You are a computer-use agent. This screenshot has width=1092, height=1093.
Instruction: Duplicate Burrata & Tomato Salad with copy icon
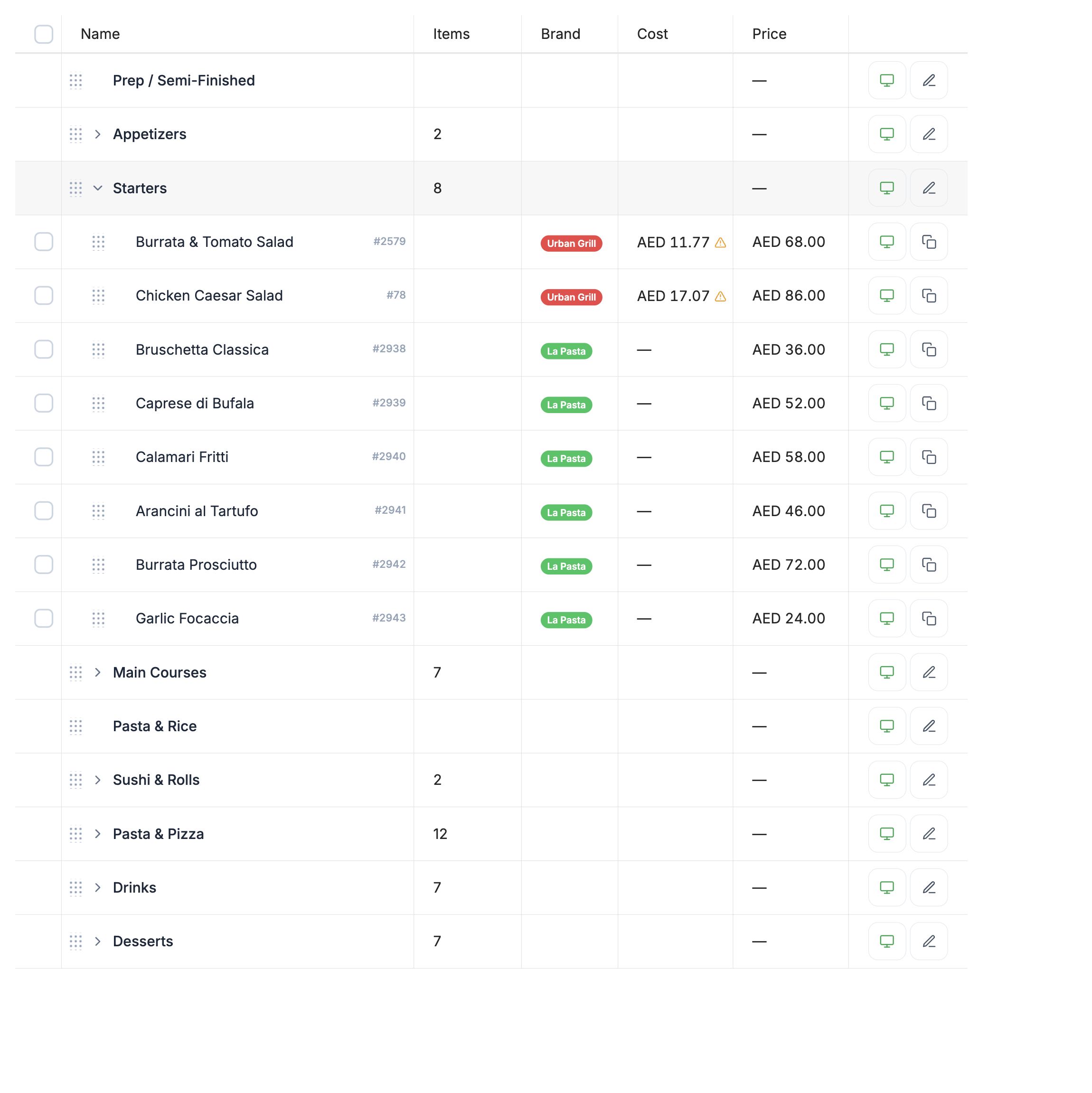click(929, 242)
